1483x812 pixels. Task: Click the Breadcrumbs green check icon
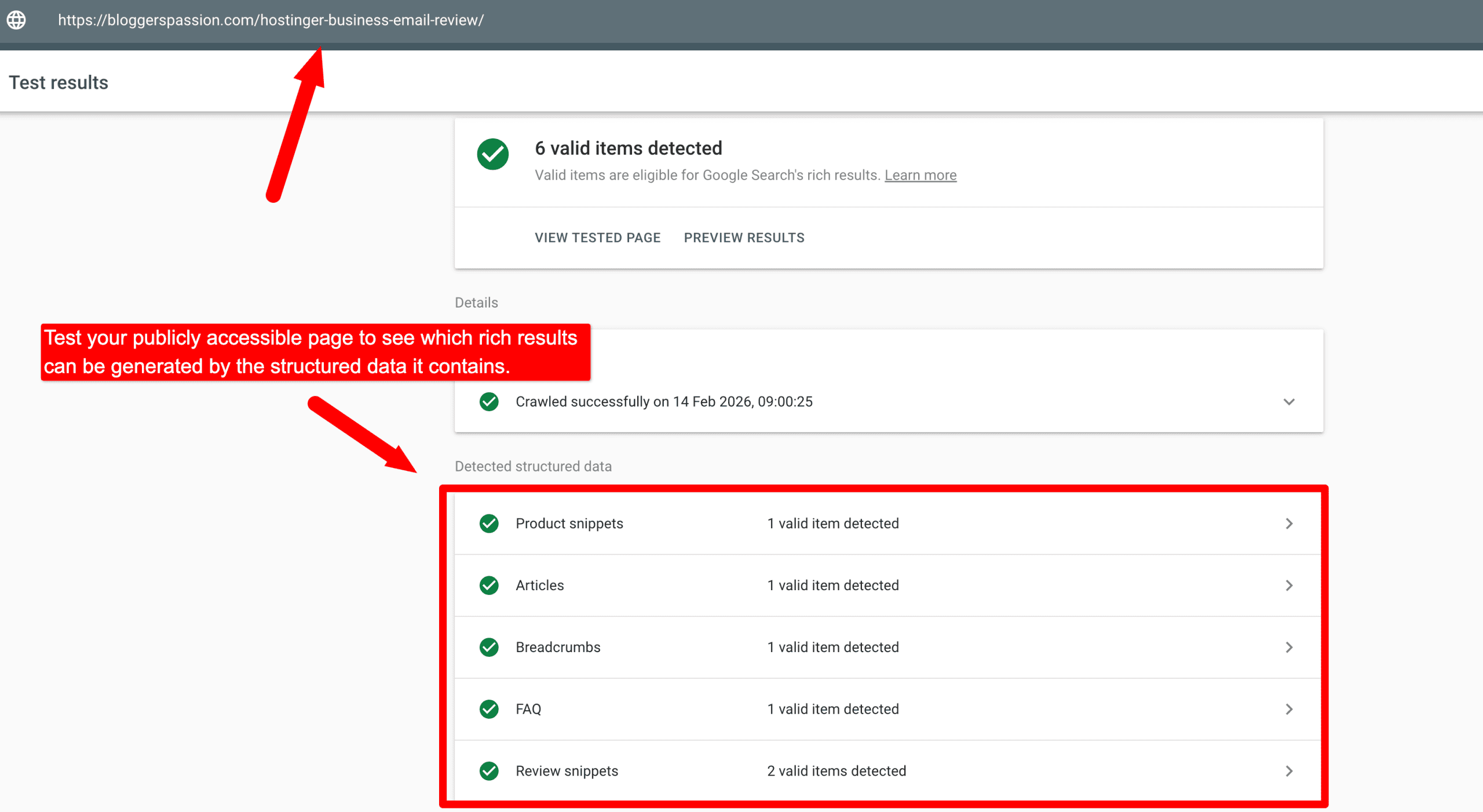[489, 647]
